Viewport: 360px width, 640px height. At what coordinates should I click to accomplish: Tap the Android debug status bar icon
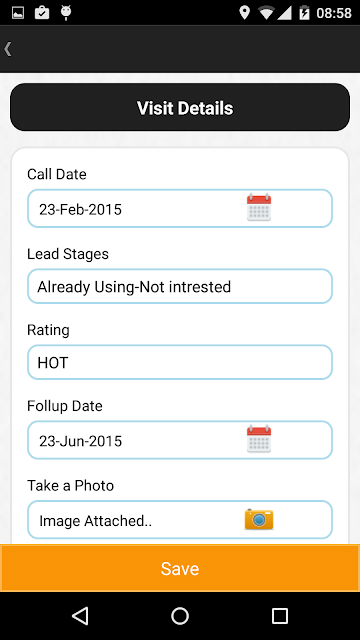tap(66, 13)
